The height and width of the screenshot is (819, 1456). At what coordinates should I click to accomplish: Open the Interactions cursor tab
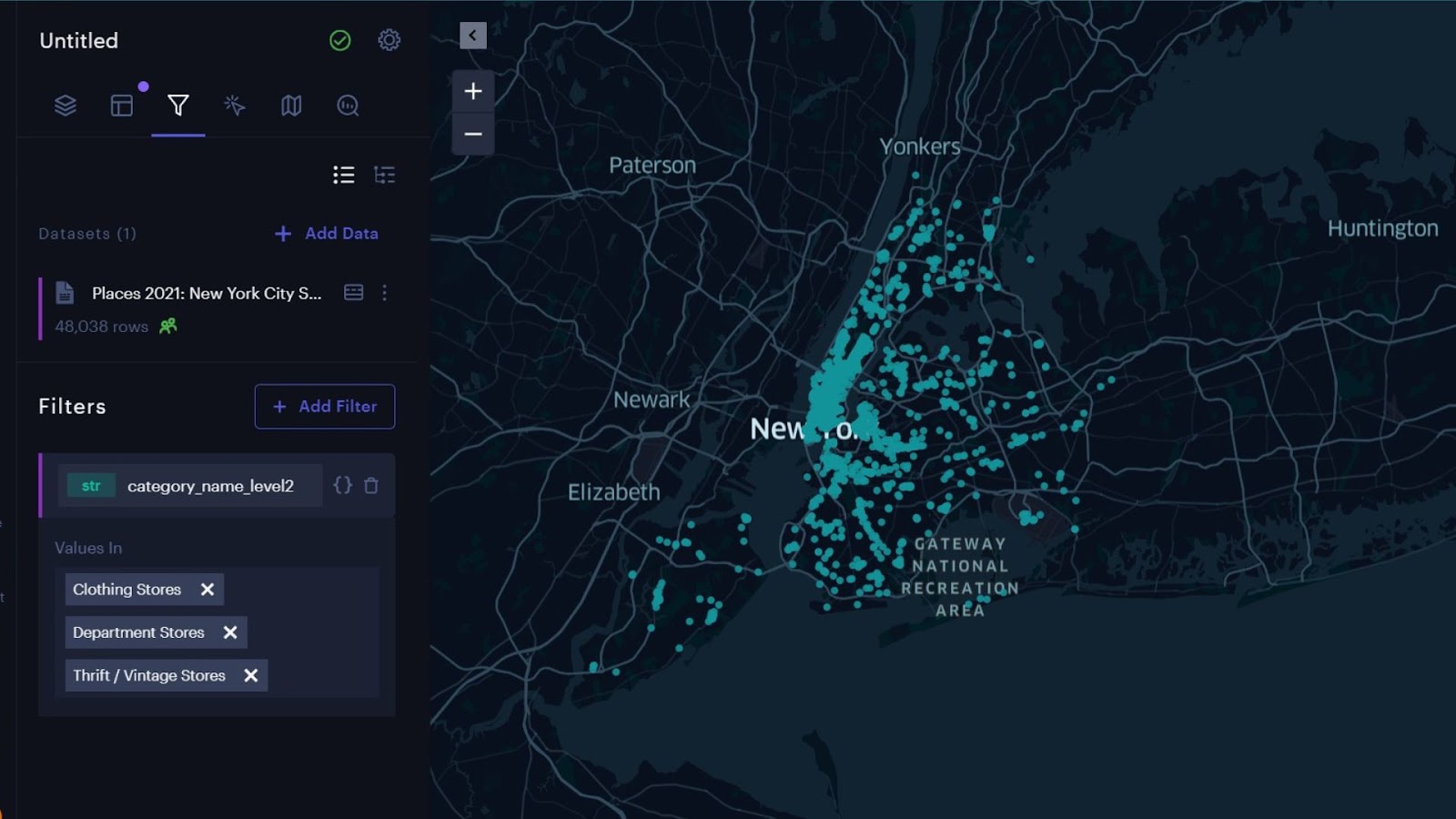pos(235,106)
